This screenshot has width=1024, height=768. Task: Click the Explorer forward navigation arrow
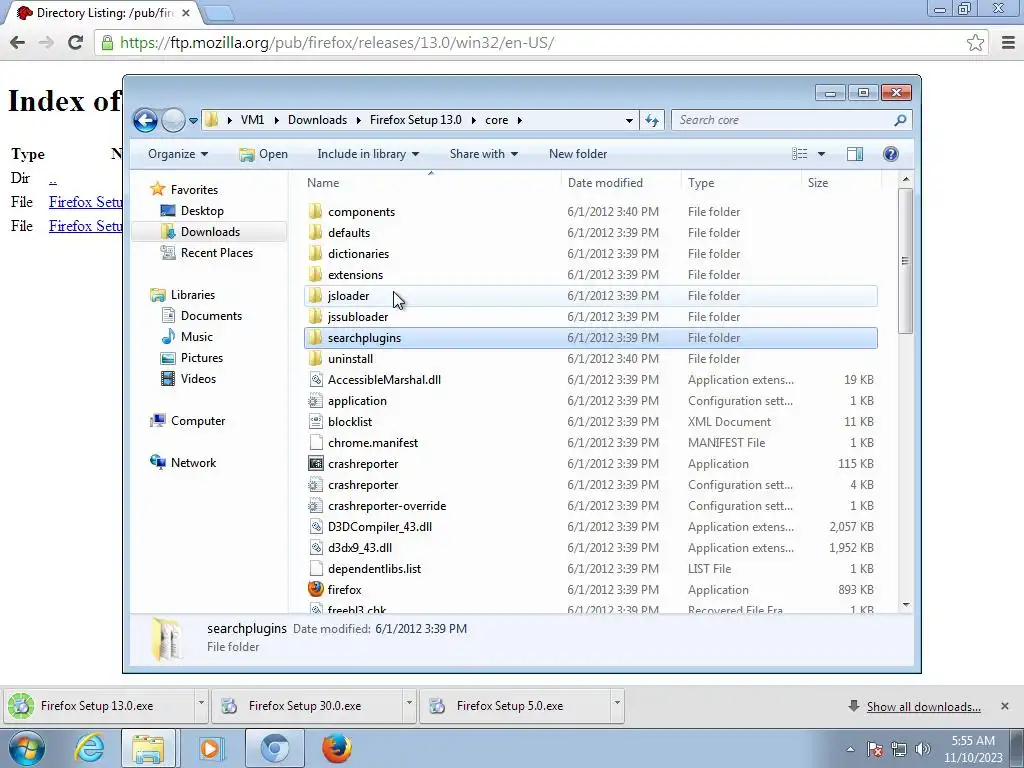pyautogui.click(x=173, y=120)
